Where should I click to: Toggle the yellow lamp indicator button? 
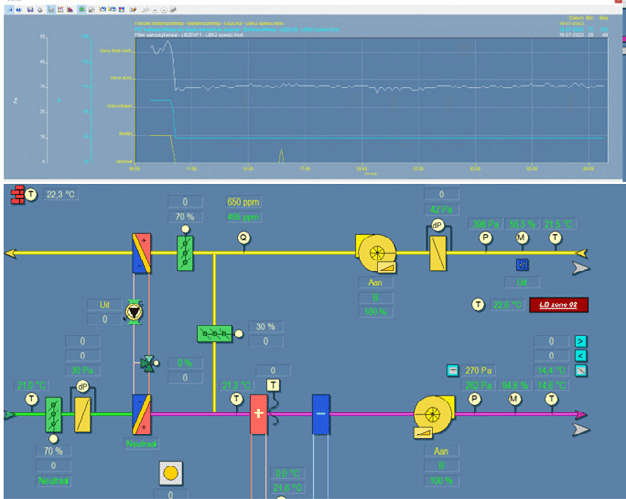pyautogui.click(x=170, y=473)
